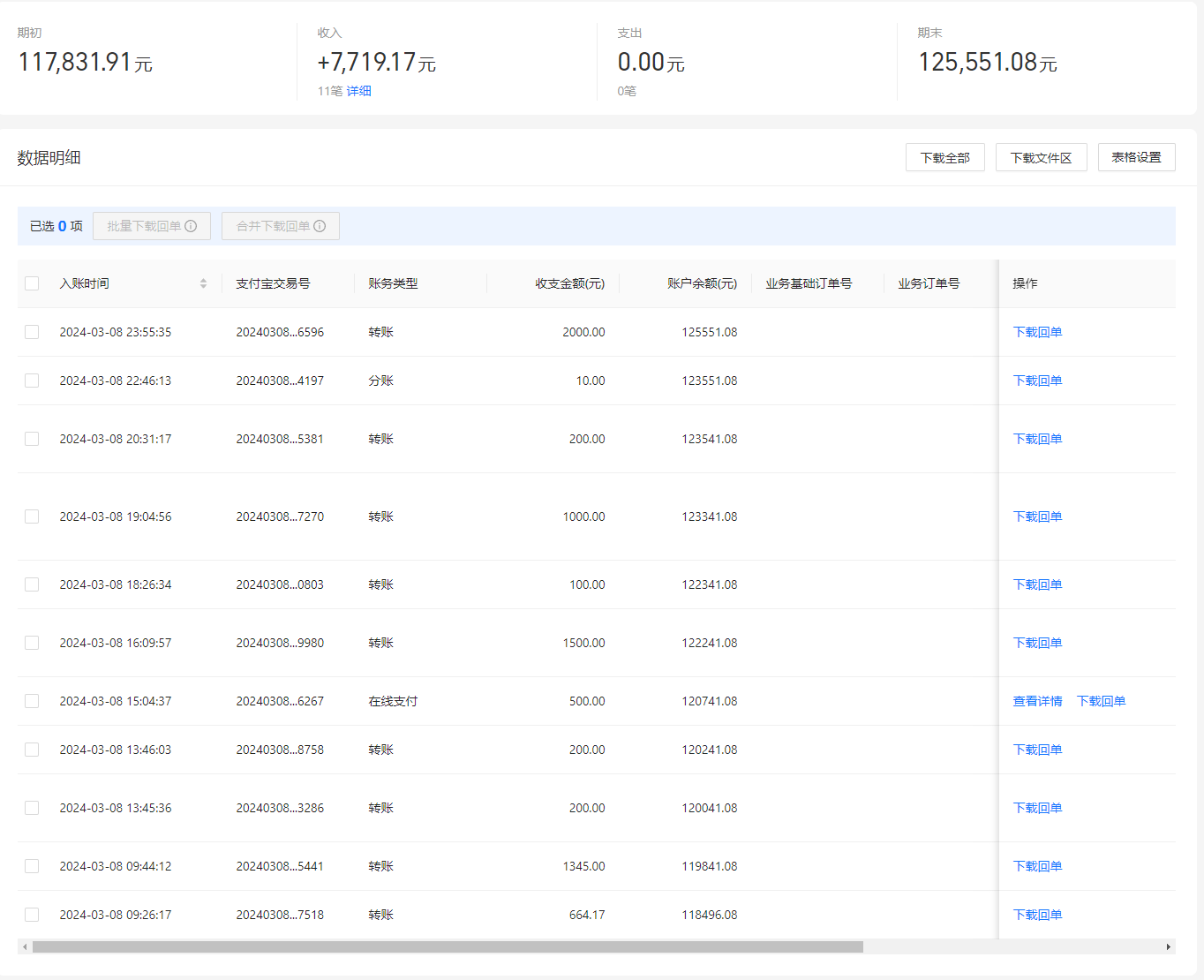Click the 支付宝交易号 column header

(x=273, y=283)
